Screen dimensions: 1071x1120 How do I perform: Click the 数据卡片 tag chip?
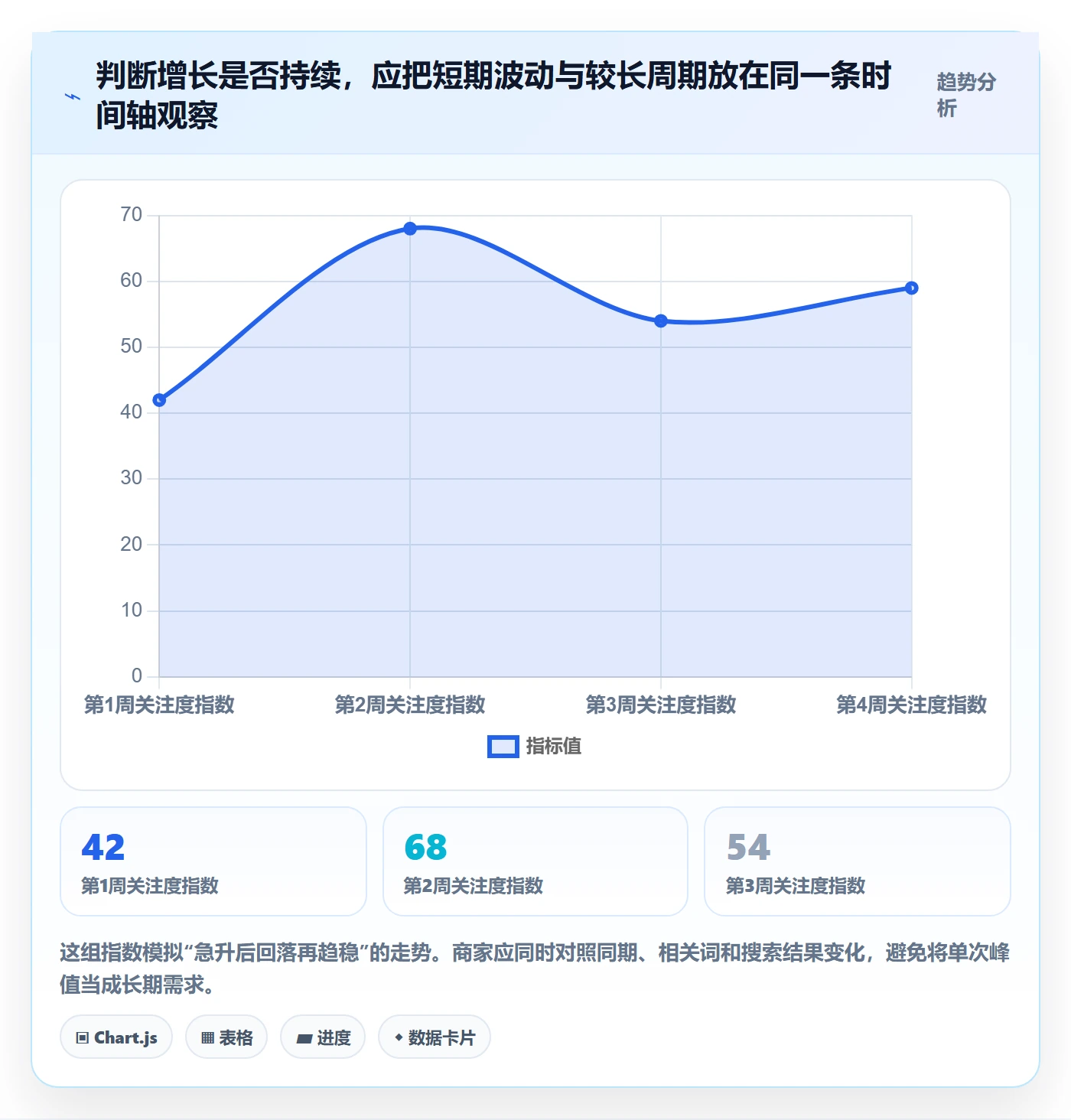pos(435,1037)
